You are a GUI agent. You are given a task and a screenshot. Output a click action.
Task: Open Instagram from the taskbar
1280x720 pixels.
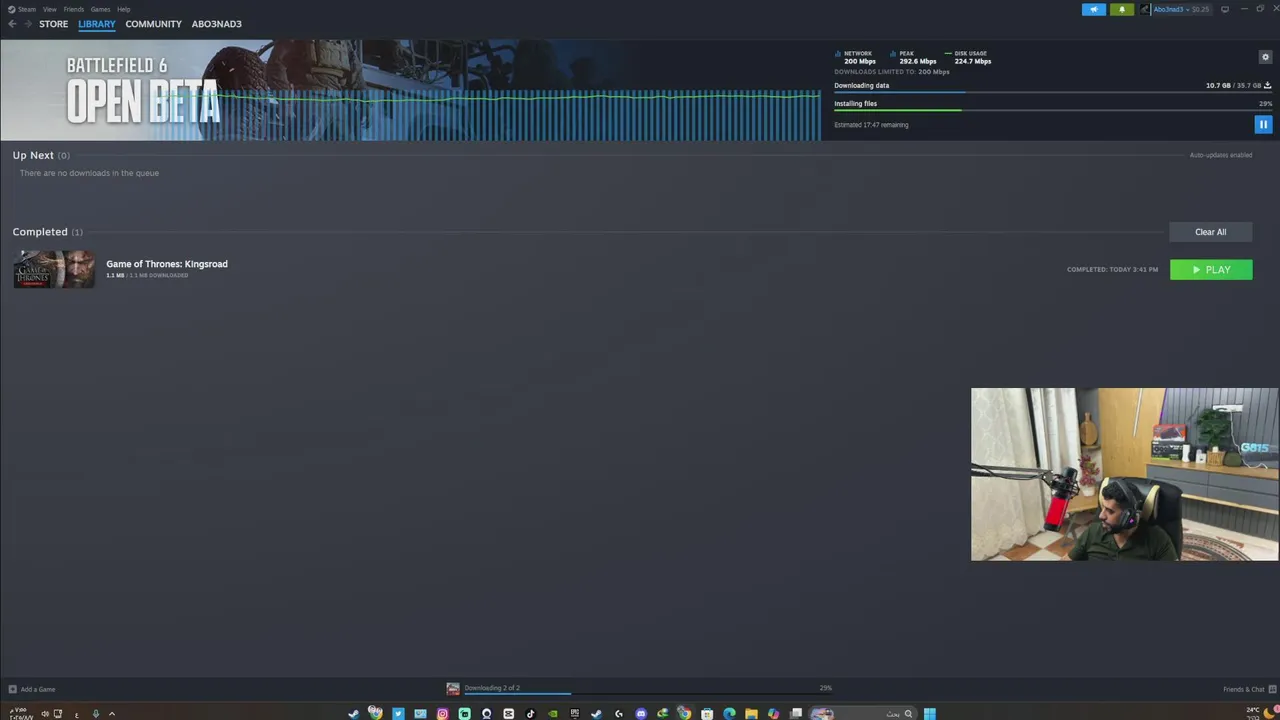[x=442, y=713]
